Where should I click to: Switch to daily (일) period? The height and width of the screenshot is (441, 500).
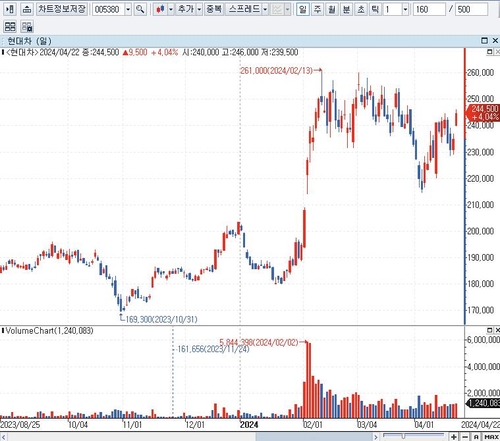click(303, 9)
